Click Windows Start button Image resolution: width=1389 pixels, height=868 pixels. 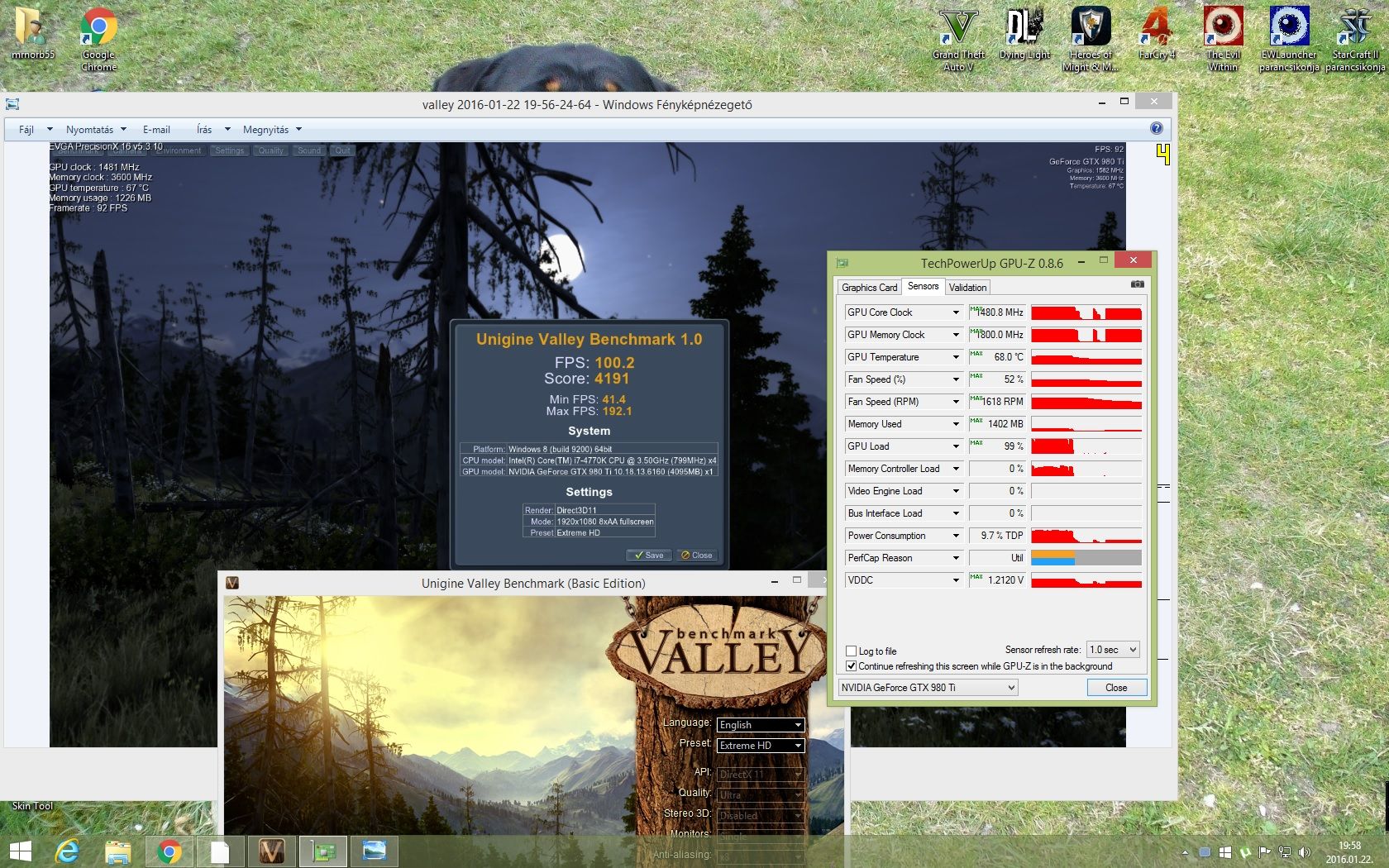pos(20,851)
